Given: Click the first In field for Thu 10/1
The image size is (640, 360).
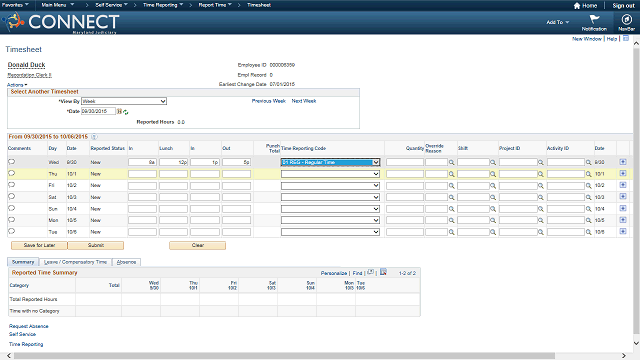Looking at the screenshot, I should [142, 174].
